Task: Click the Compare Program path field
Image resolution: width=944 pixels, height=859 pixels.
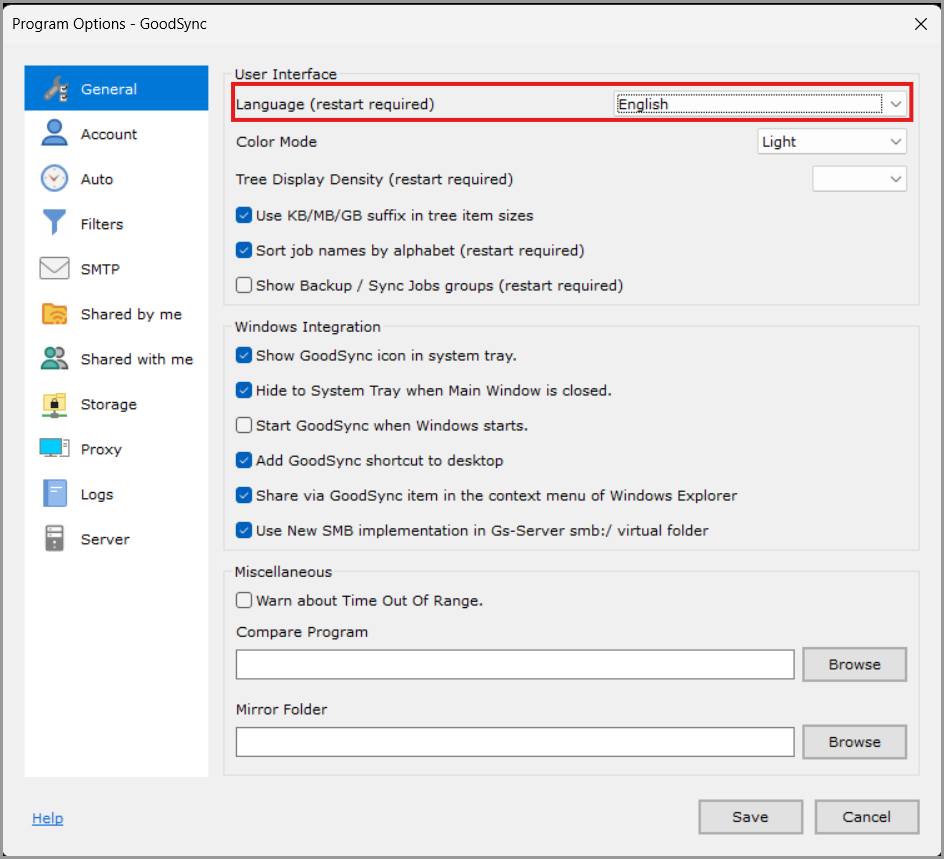Action: [x=515, y=665]
